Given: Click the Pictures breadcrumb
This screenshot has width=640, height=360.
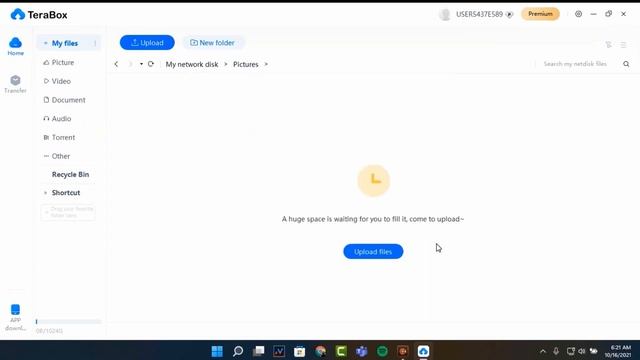Looking at the screenshot, I should pos(246,64).
